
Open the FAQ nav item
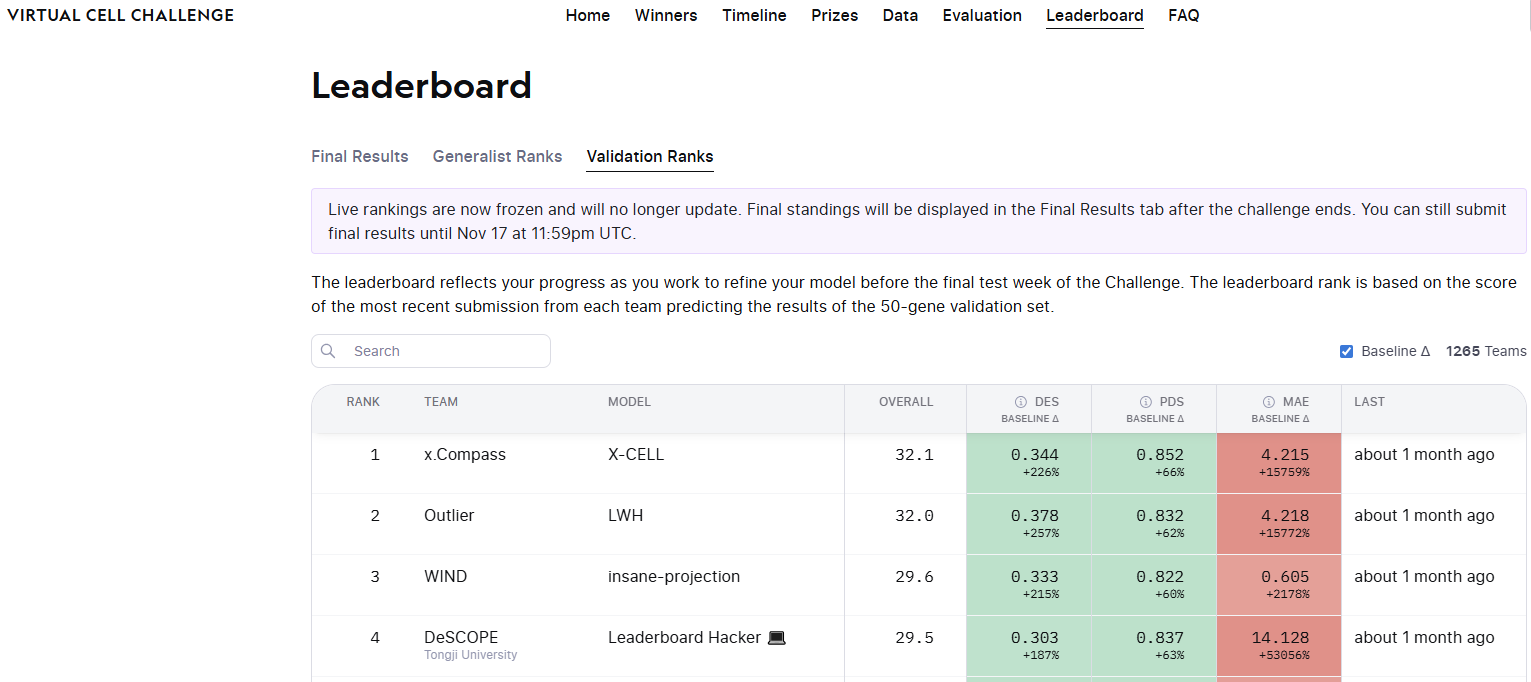point(1184,16)
